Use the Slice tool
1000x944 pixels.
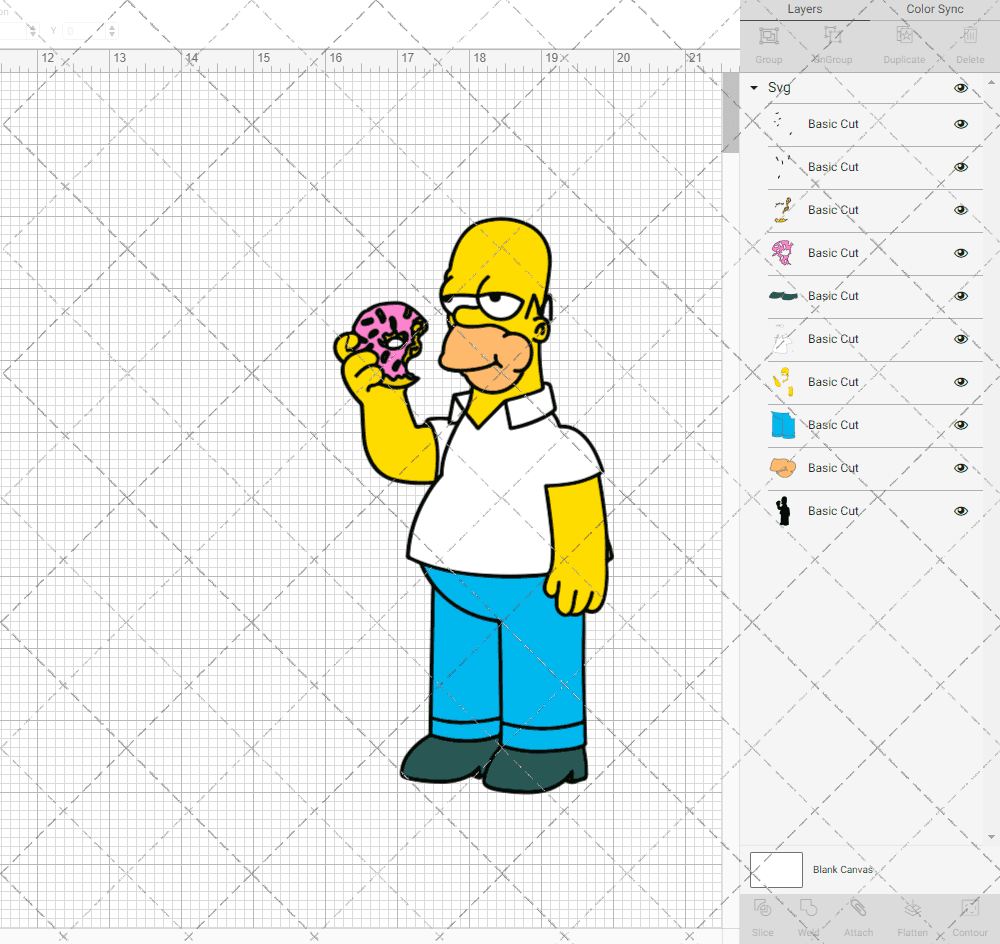762,908
